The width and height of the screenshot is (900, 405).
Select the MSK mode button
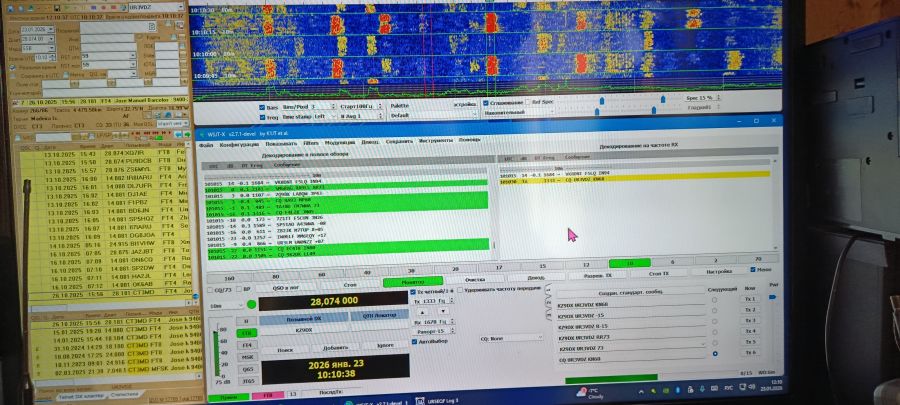248,356
